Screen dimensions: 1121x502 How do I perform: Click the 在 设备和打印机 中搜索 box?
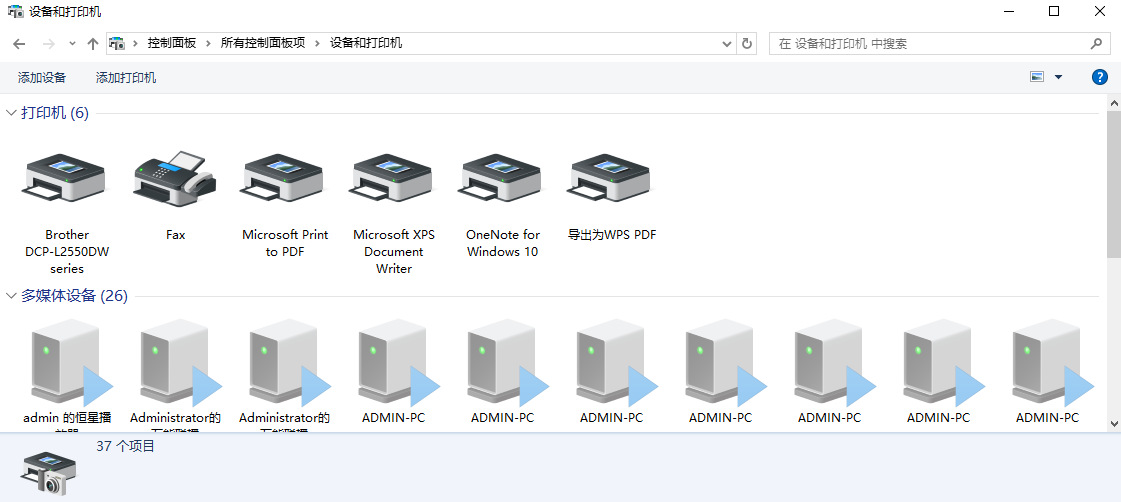(x=930, y=43)
